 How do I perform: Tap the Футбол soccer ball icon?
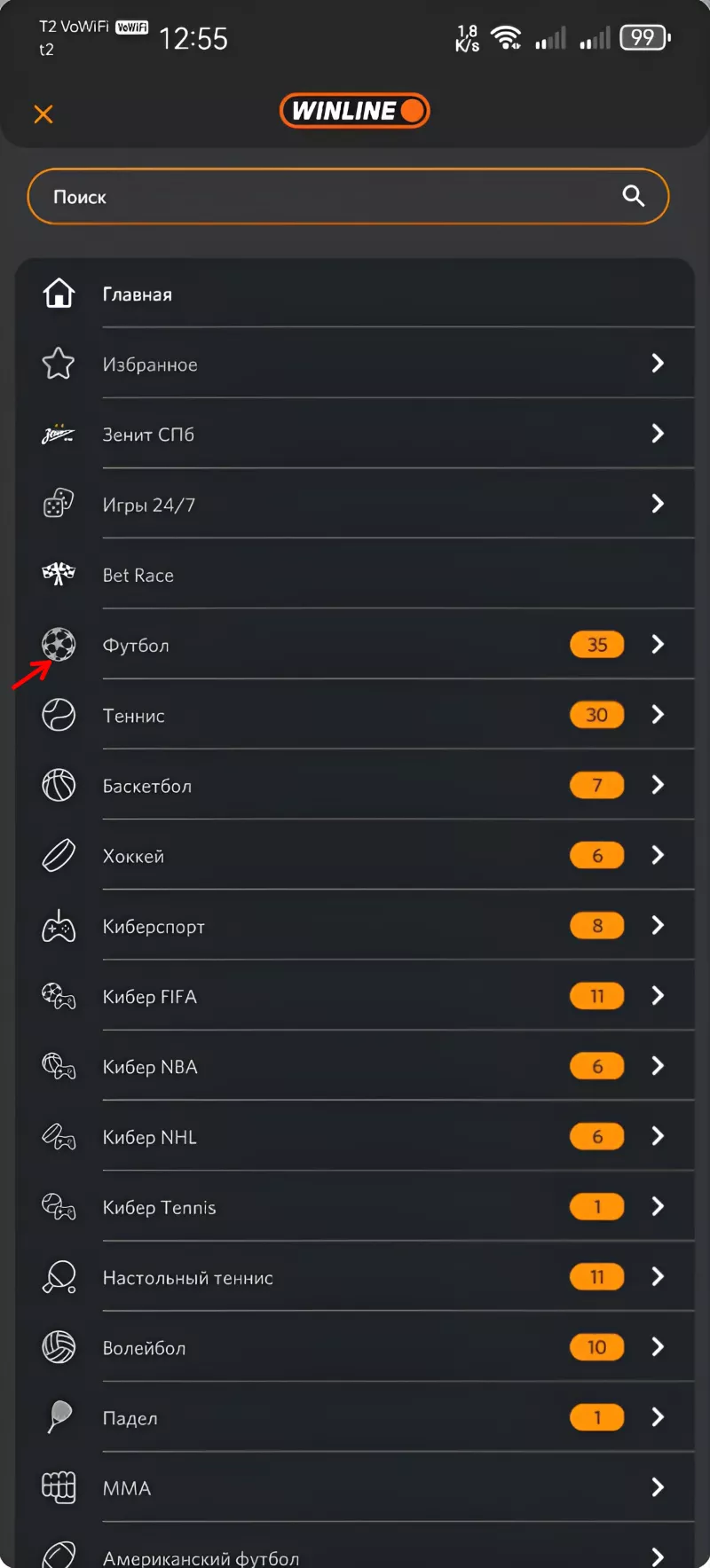click(59, 645)
